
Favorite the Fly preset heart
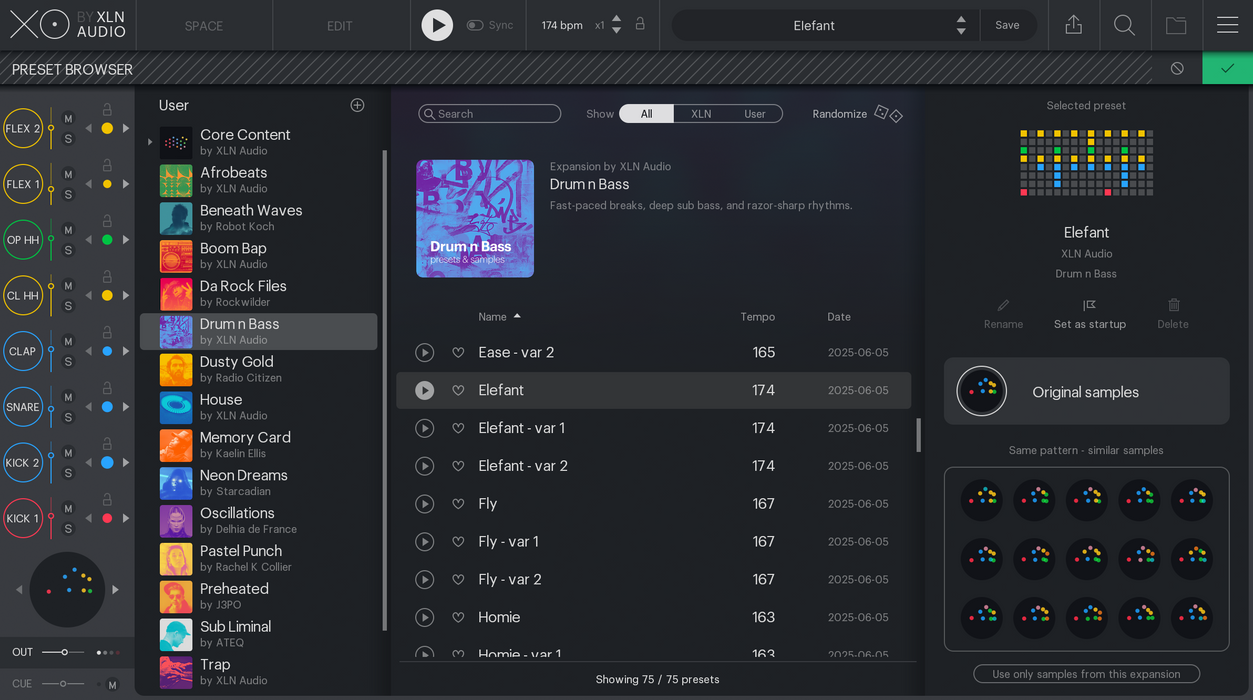point(458,503)
